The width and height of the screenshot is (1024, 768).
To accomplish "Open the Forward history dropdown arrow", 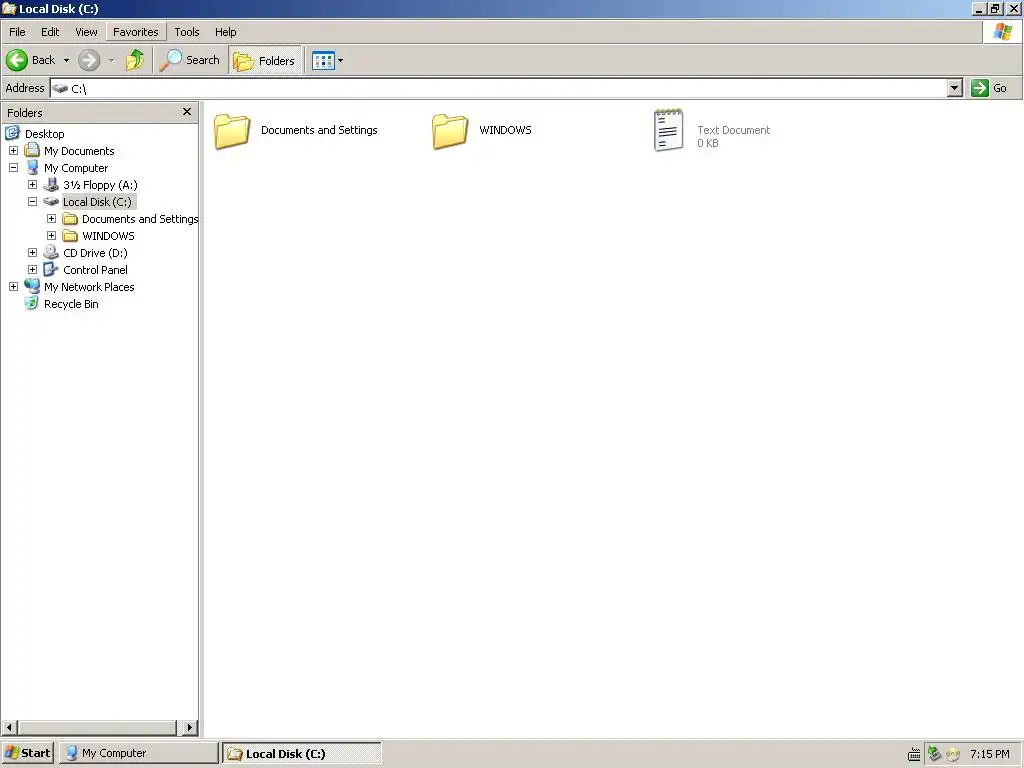I will point(112,61).
